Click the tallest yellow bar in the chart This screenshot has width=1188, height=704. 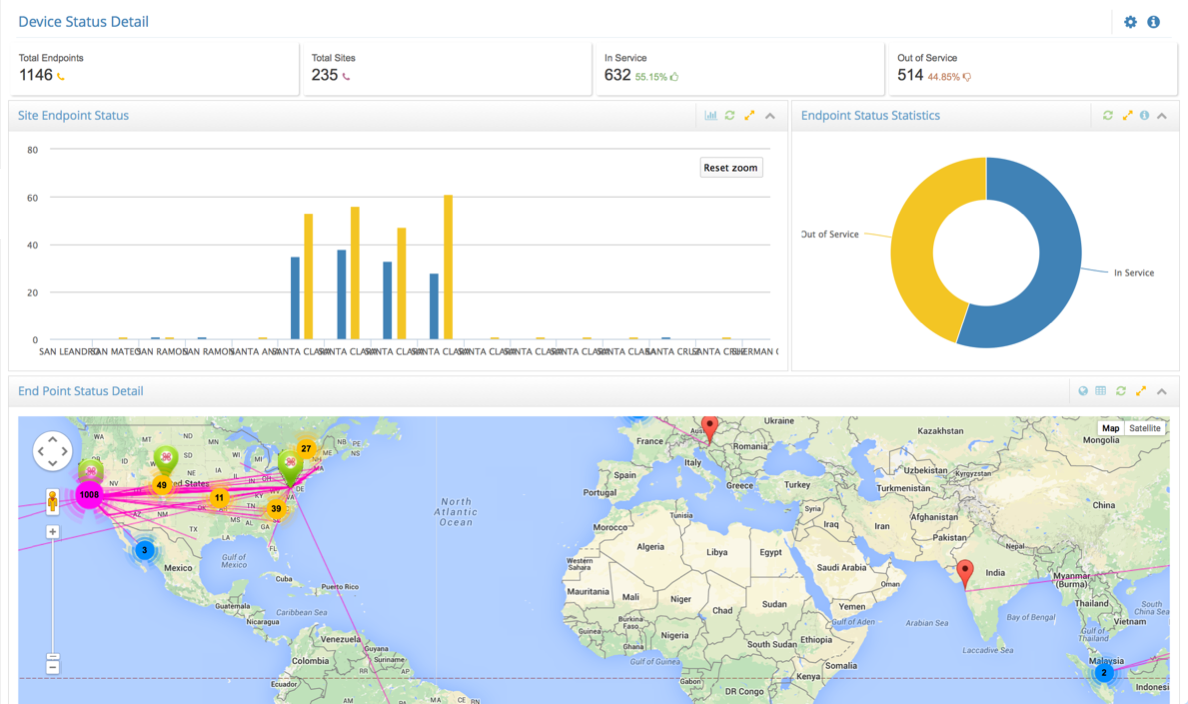(x=449, y=267)
